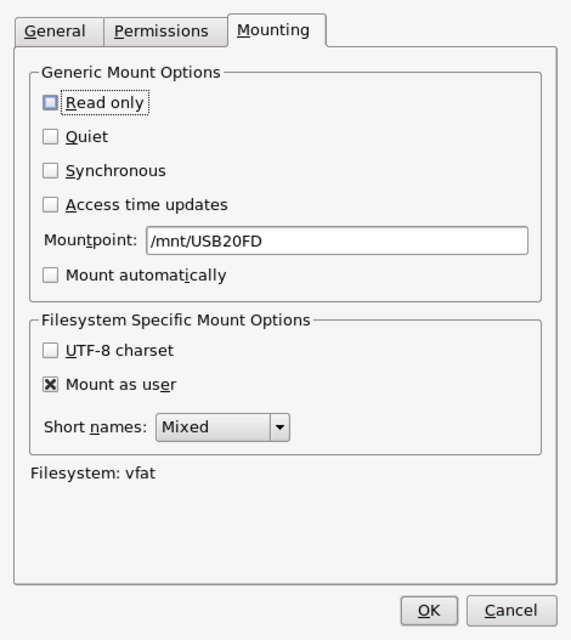The image size is (571, 640).
Task: Dismiss the dialog with Cancel
Action: (511, 611)
